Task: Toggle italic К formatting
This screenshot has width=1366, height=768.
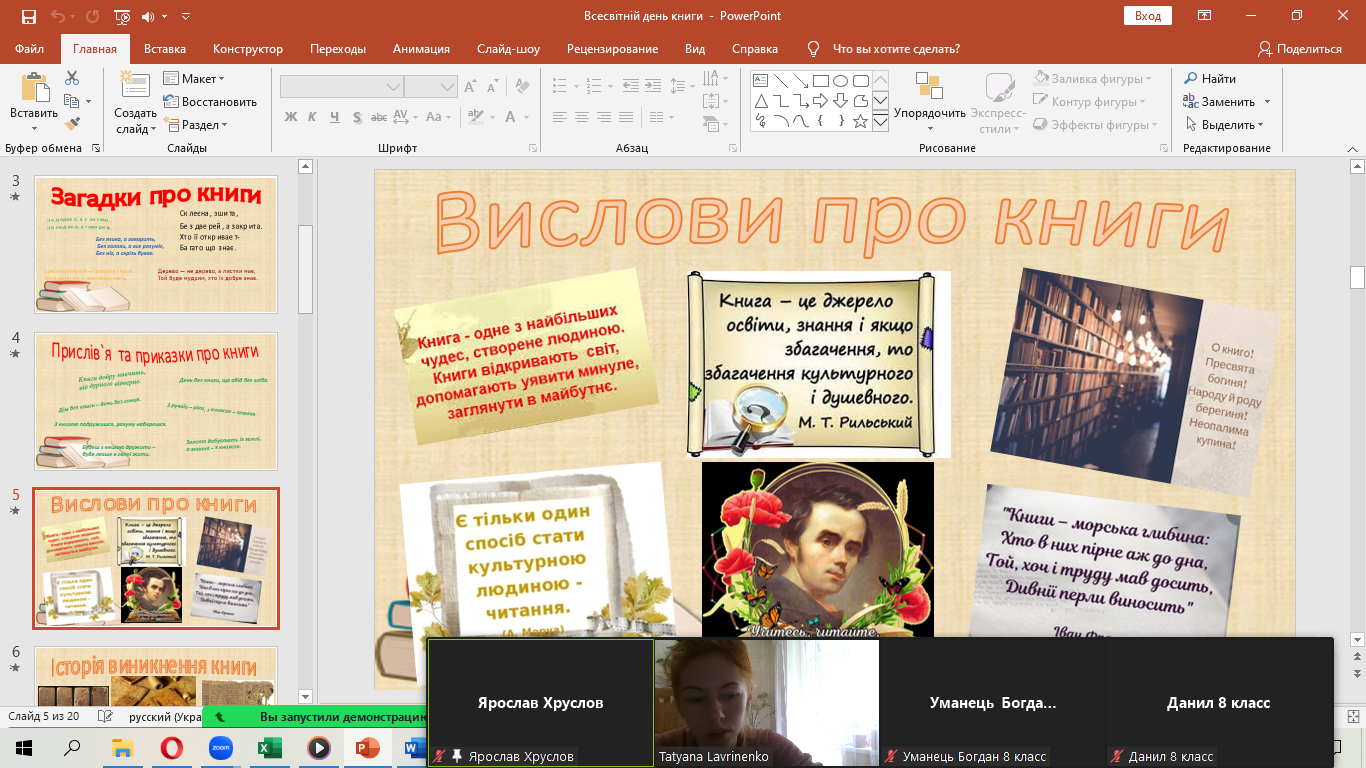Action: [313, 117]
